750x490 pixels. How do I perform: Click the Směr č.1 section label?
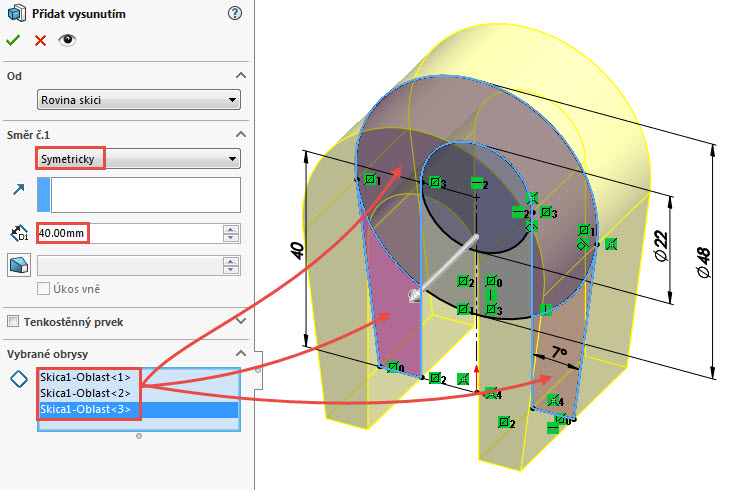28,135
